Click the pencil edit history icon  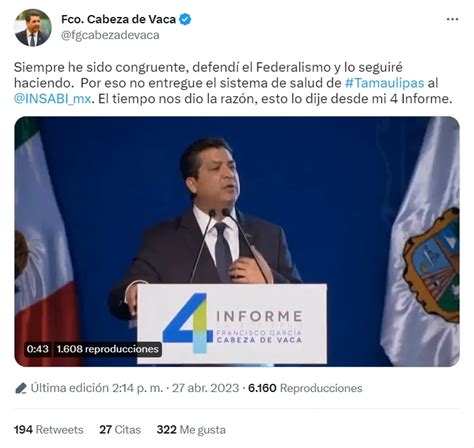21,388
